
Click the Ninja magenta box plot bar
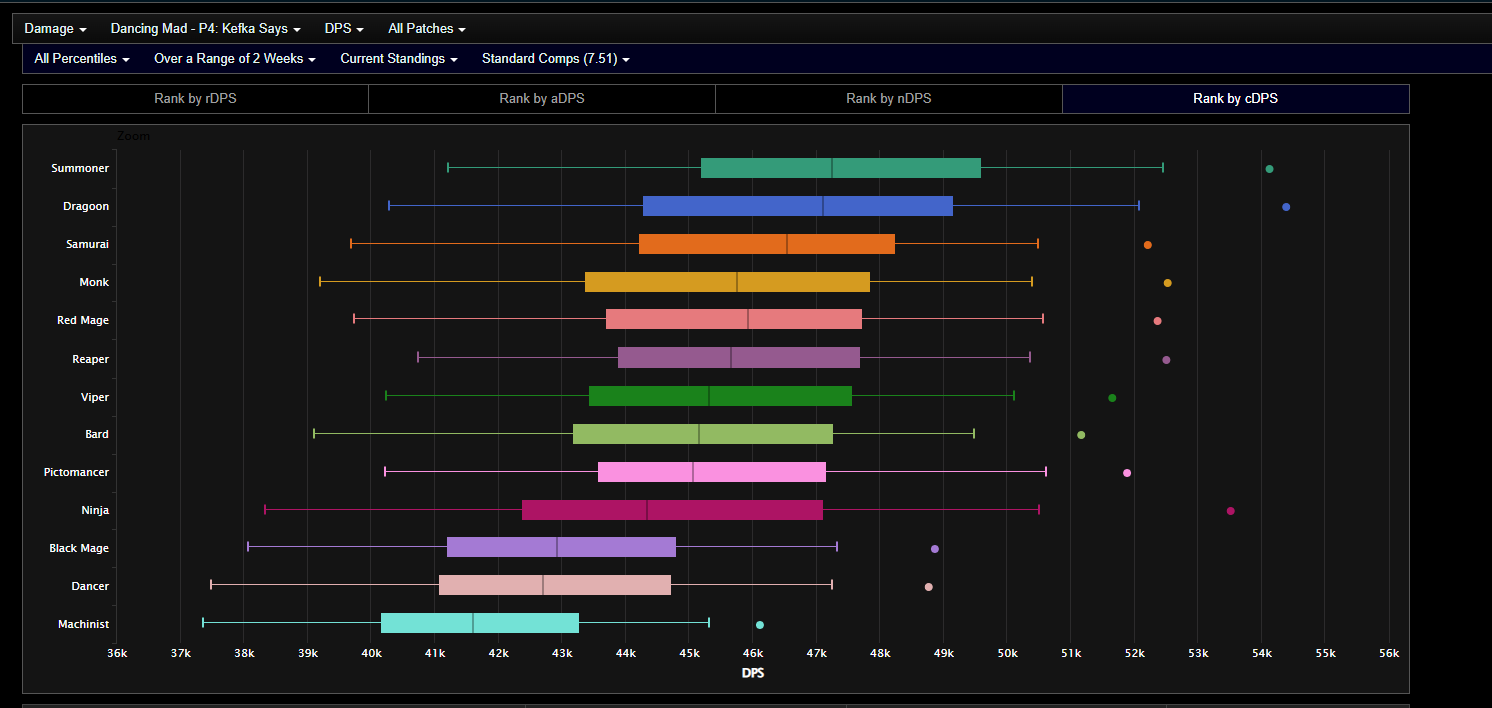click(672, 510)
